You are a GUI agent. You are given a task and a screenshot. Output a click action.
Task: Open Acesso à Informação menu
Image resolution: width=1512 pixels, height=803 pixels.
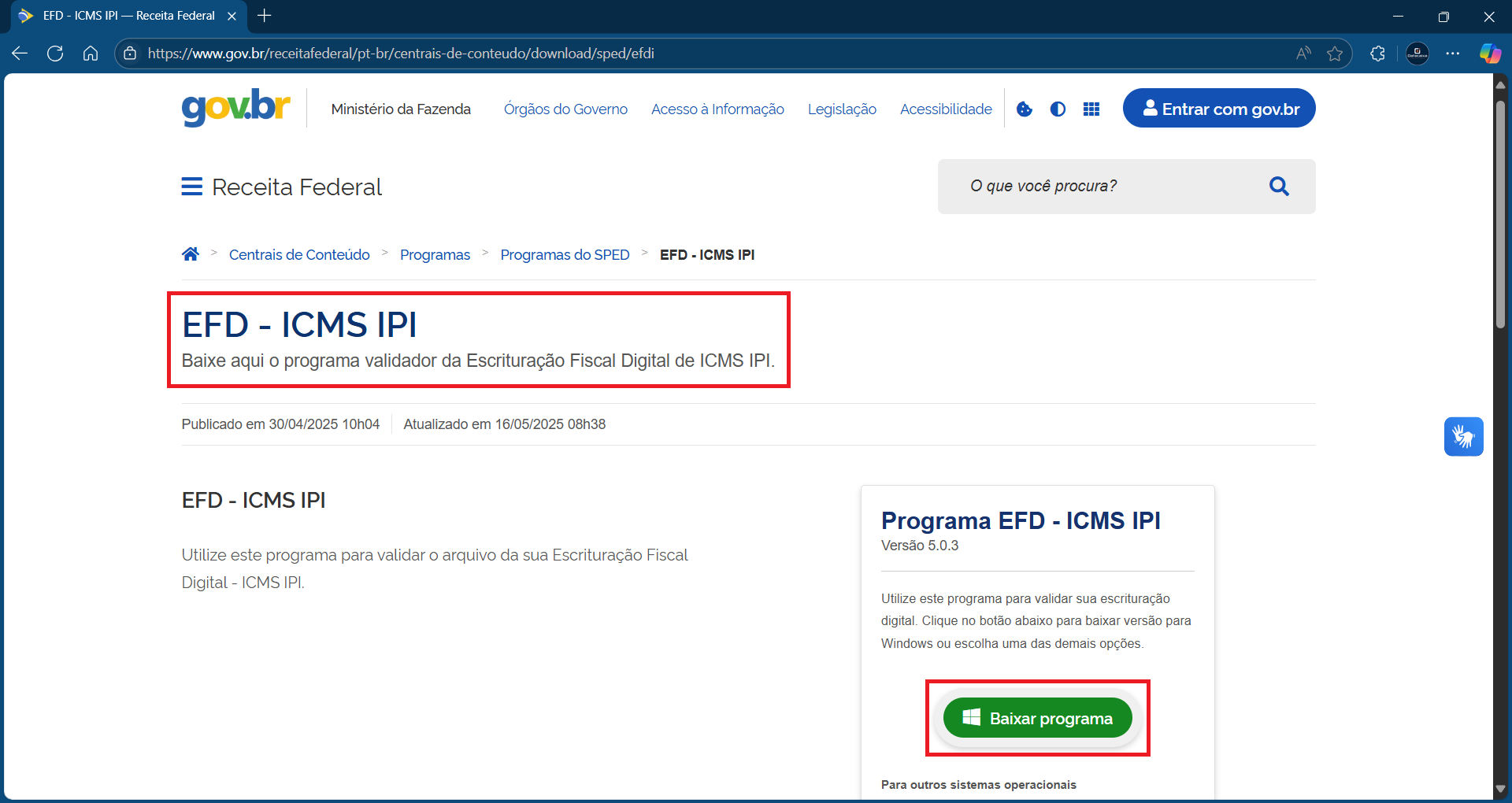click(717, 109)
